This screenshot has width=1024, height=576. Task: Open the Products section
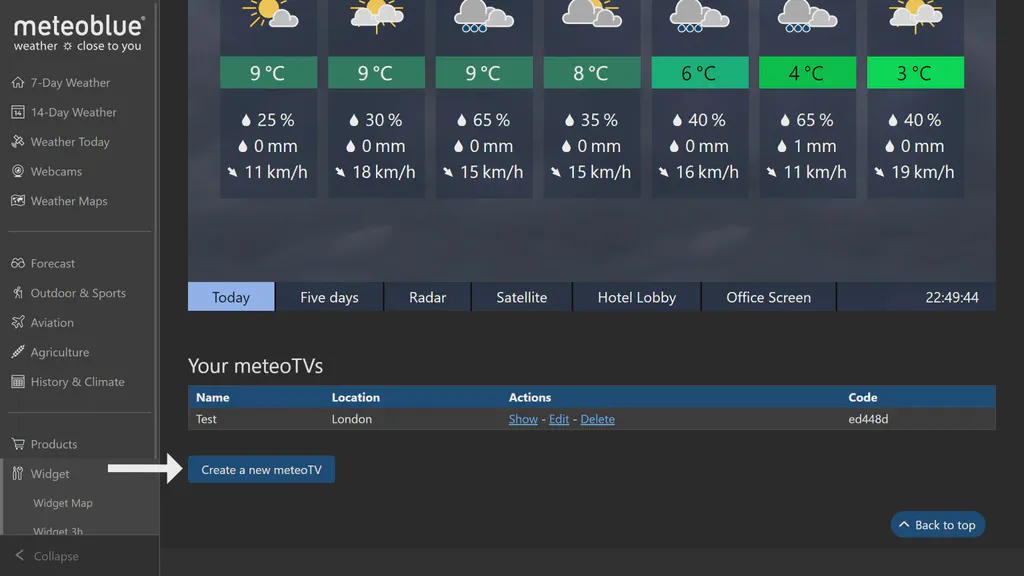coord(53,443)
